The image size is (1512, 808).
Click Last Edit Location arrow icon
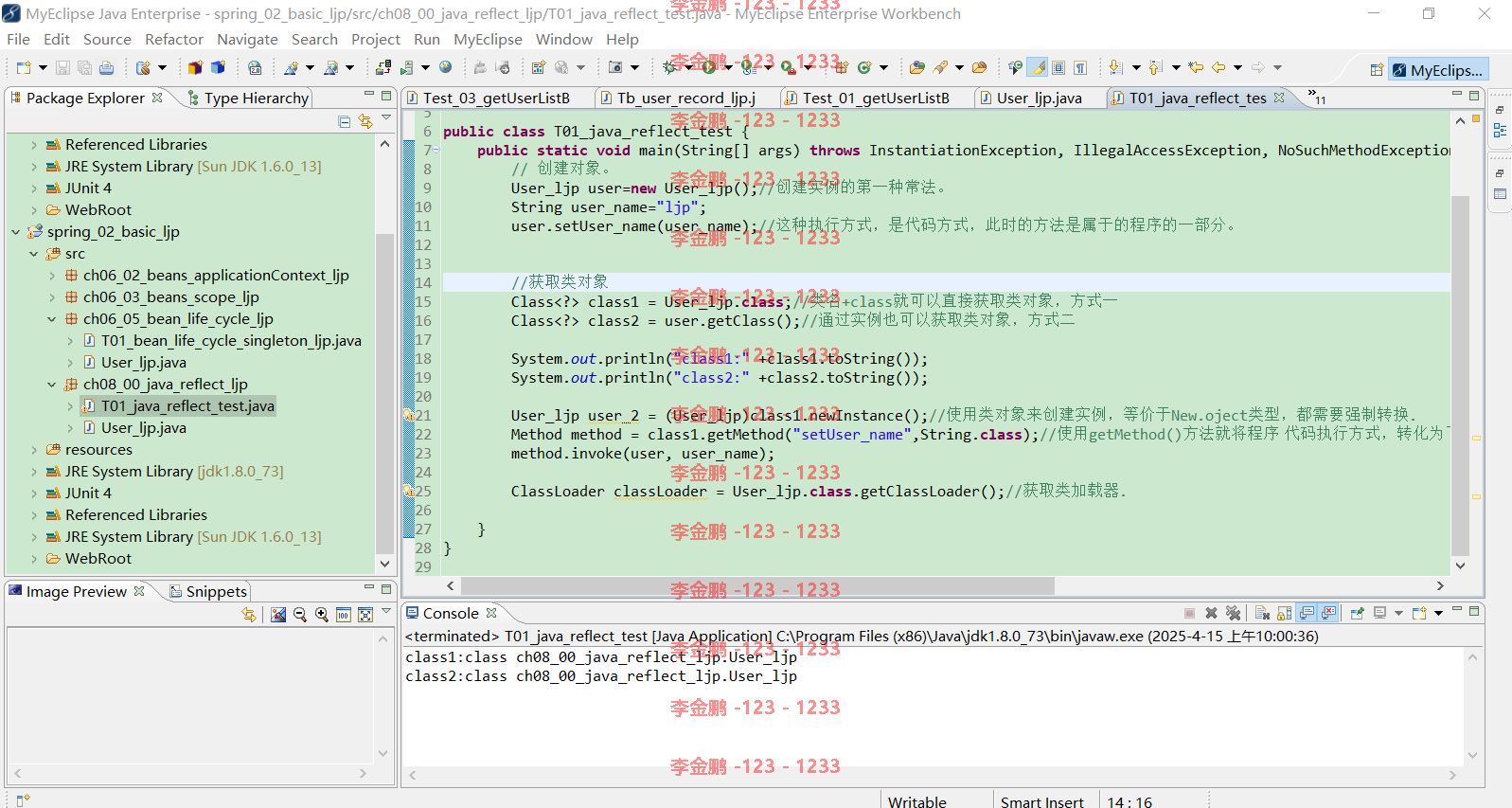click(1197, 67)
